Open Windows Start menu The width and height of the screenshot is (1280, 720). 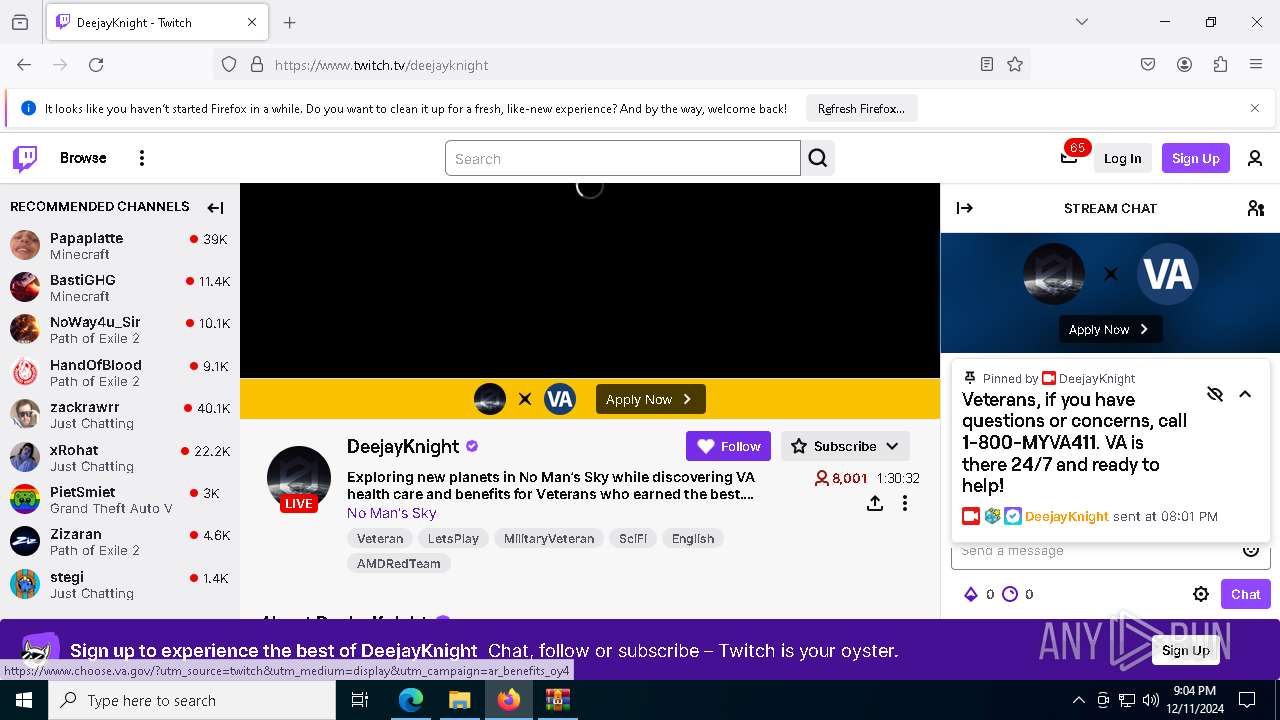point(24,700)
